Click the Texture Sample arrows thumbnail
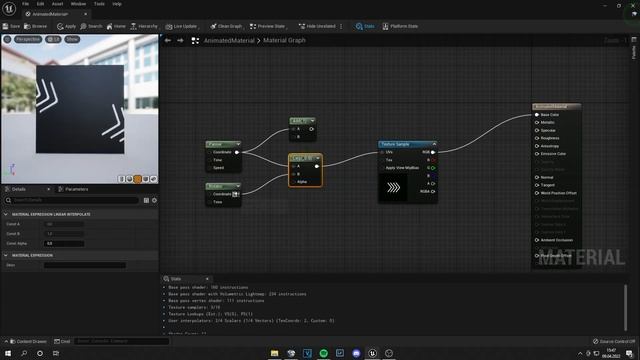This screenshot has width=640, height=360. [393, 187]
